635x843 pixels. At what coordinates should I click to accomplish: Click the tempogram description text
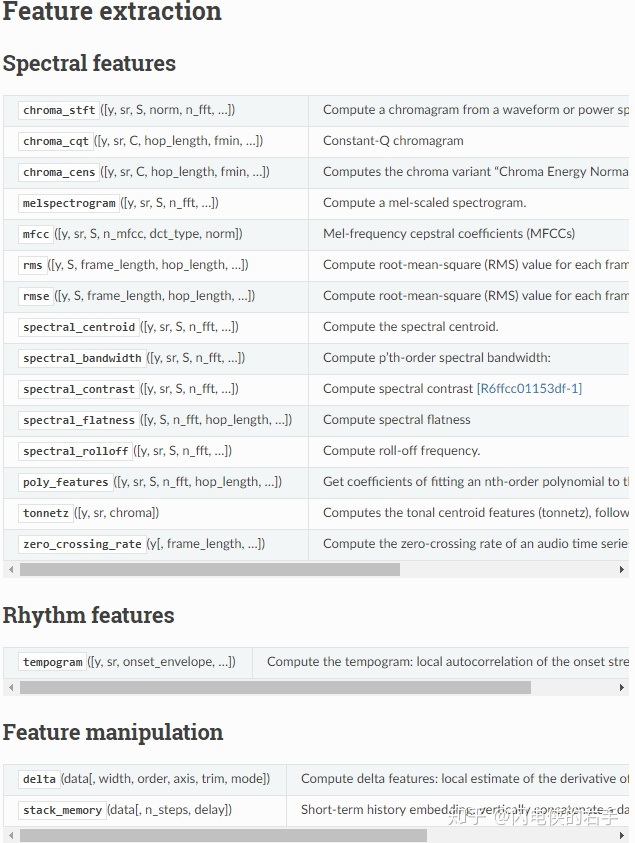448,662
